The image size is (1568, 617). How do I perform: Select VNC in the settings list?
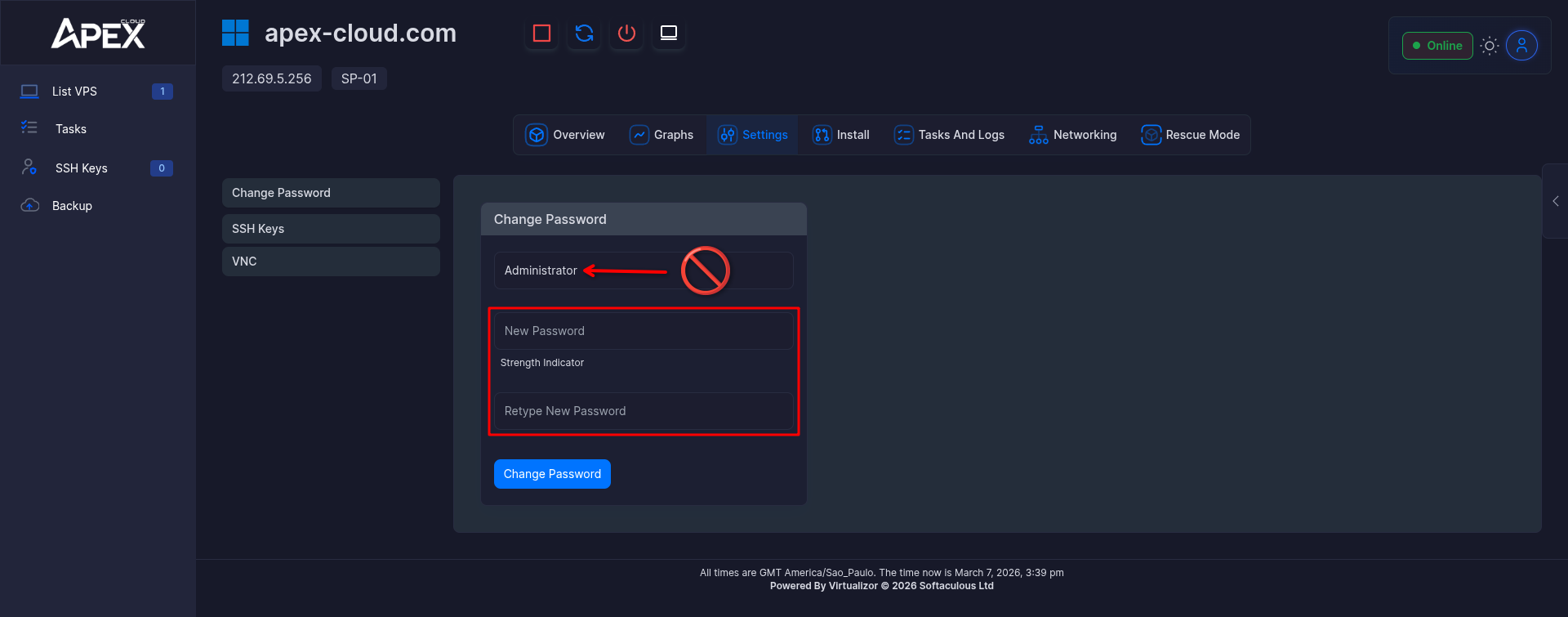coord(330,262)
